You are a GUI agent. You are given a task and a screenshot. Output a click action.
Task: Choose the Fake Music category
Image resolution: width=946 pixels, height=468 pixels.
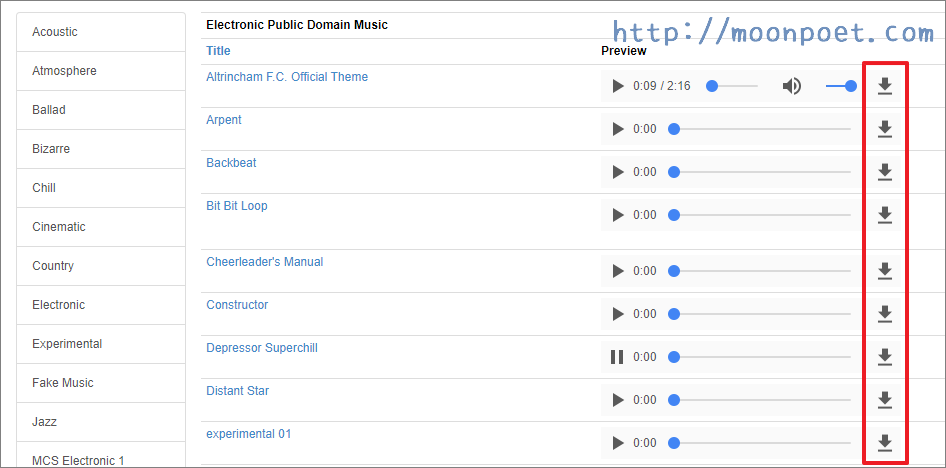pos(63,383)
